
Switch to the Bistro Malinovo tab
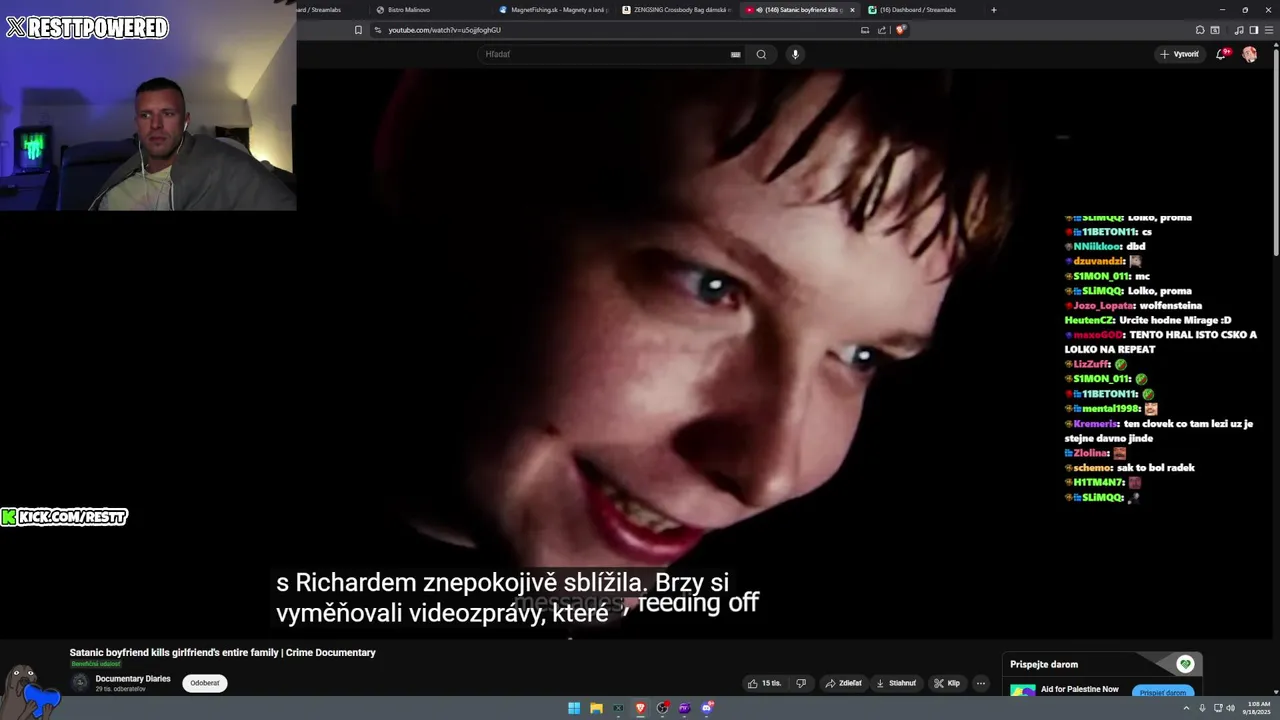point(430,10)
